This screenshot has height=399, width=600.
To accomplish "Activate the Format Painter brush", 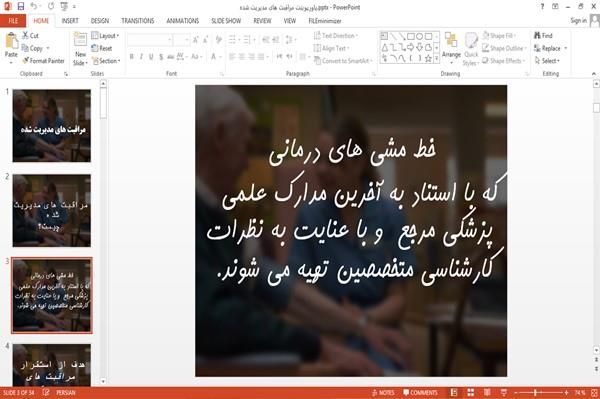I will 43,61.
